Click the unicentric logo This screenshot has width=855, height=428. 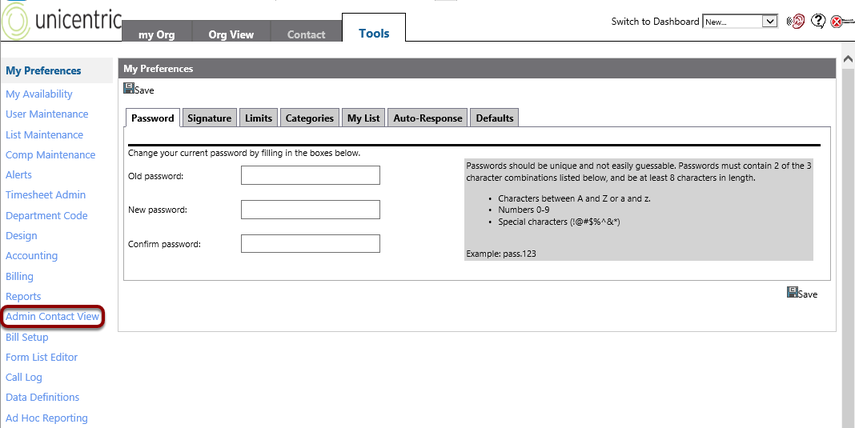pyautogui.click(x=60, y=21)
